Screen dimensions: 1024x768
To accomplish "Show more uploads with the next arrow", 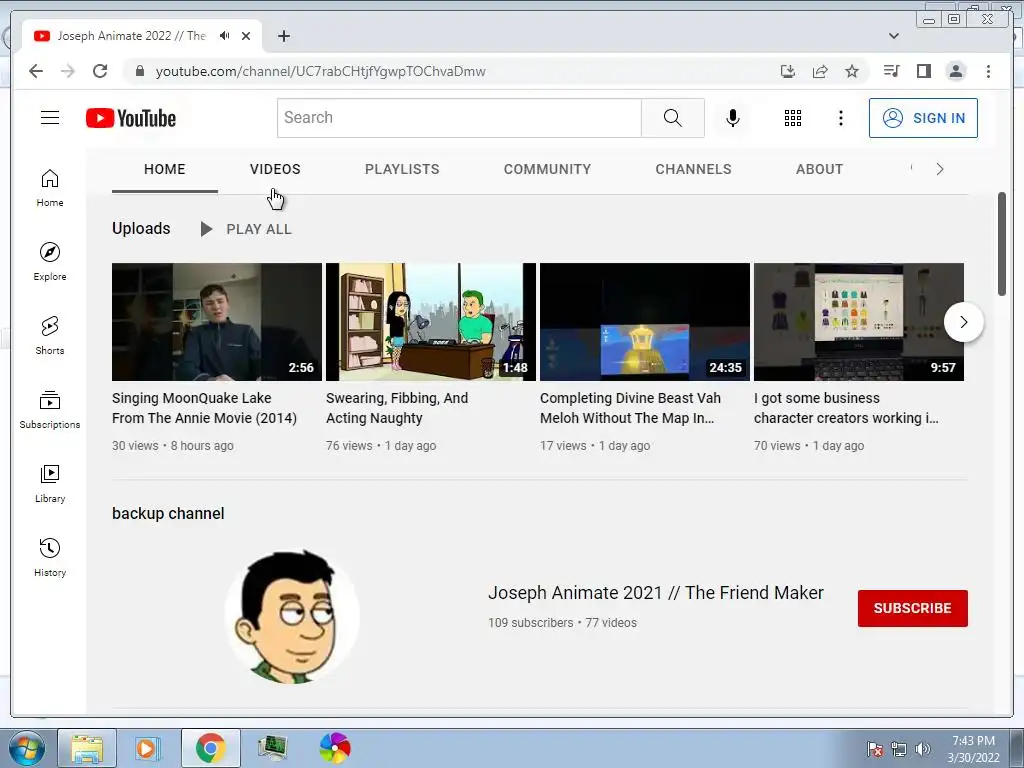I will (963, 322).
